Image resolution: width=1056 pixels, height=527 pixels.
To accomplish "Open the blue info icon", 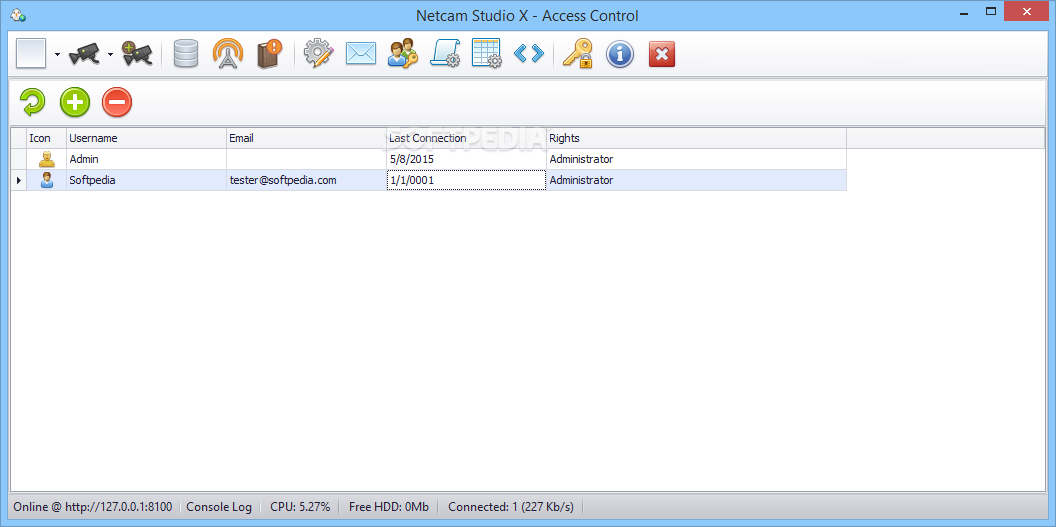I will pyautogui.click(x=620, y=53).
